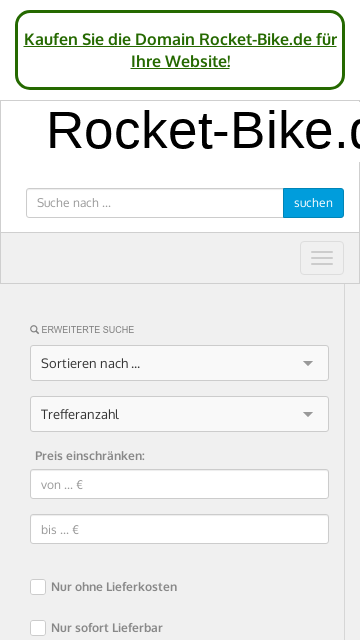Open the hamburger navigation menu
The image size is (360, 640).
click(322, 258)
